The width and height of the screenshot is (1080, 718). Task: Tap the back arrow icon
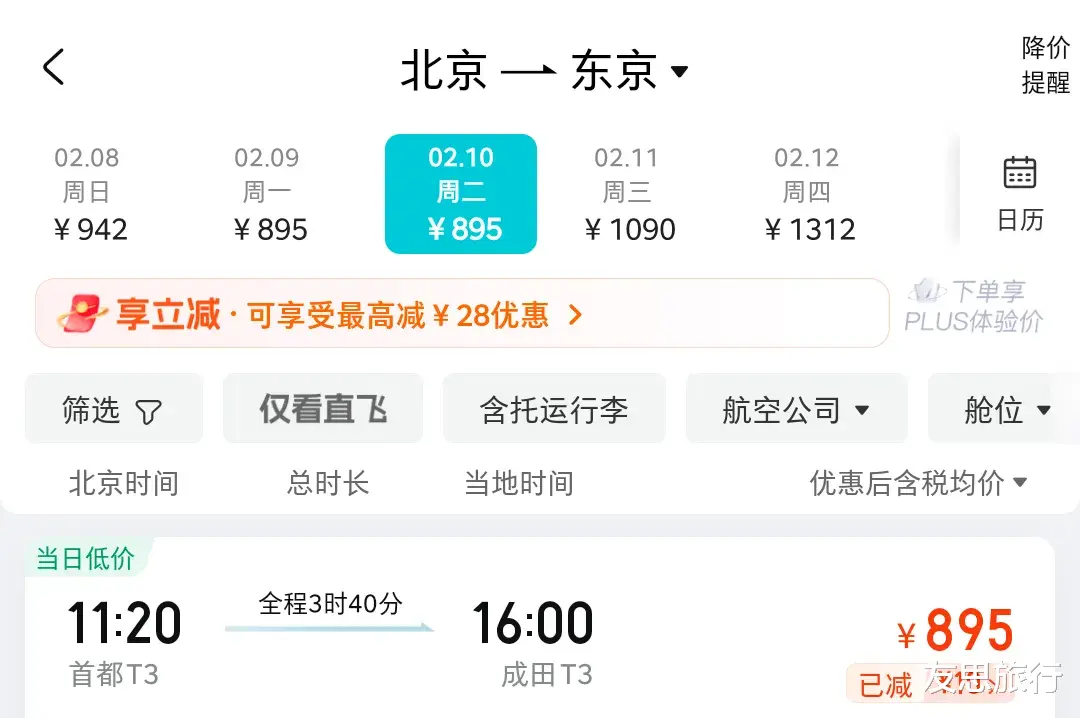(x=54, y=68)
